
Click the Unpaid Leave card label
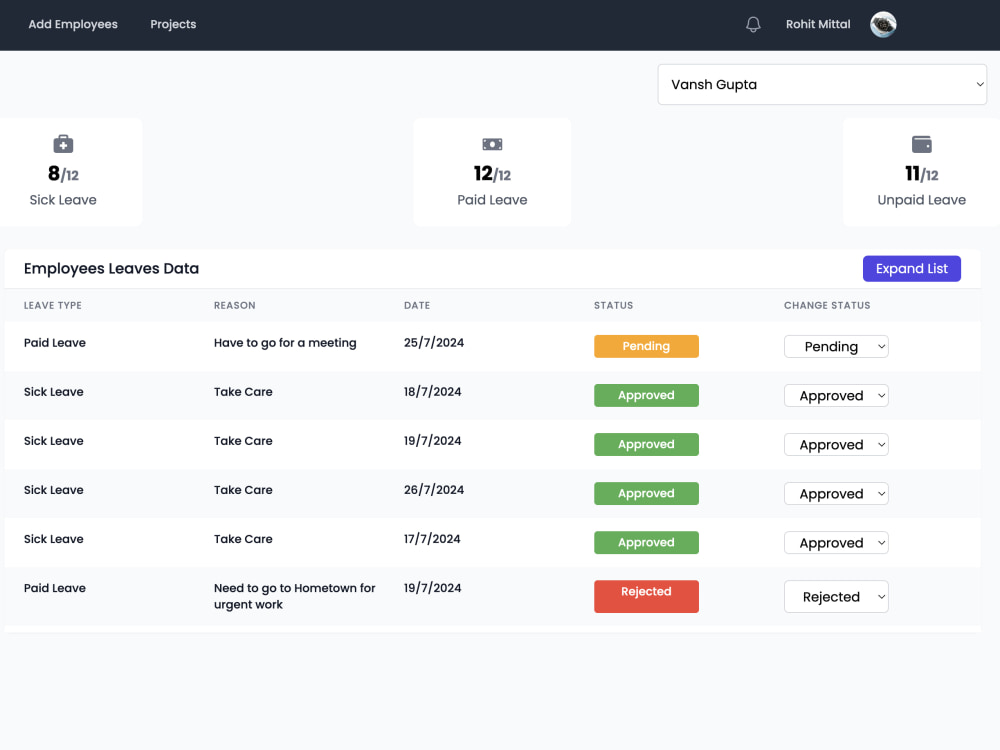click(922, 200)
